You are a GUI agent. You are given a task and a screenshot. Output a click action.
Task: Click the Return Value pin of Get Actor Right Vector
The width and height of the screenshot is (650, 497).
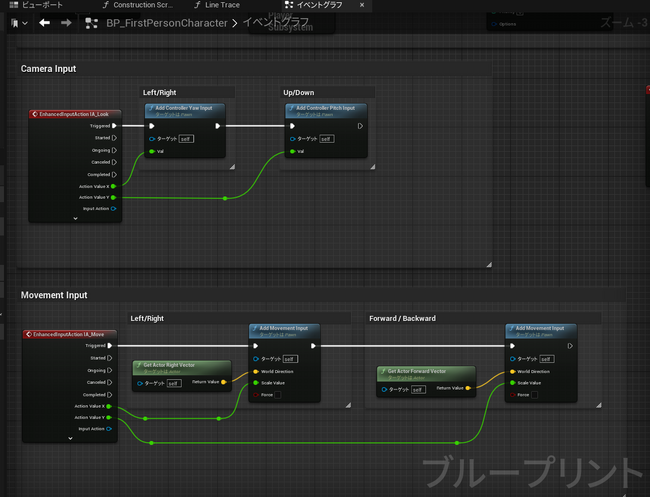click(223, 382)
